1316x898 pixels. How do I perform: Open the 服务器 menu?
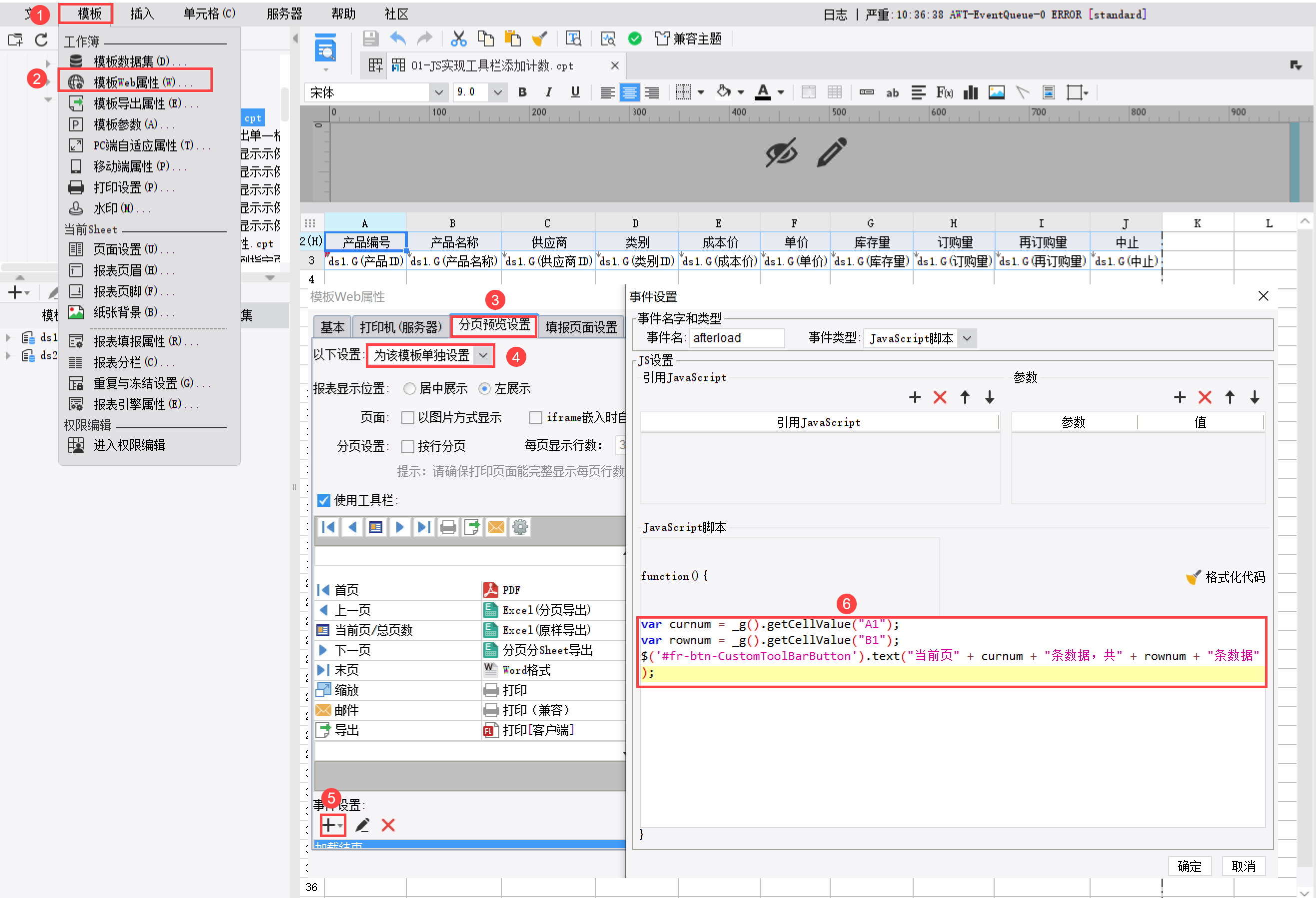click(284, 13)
